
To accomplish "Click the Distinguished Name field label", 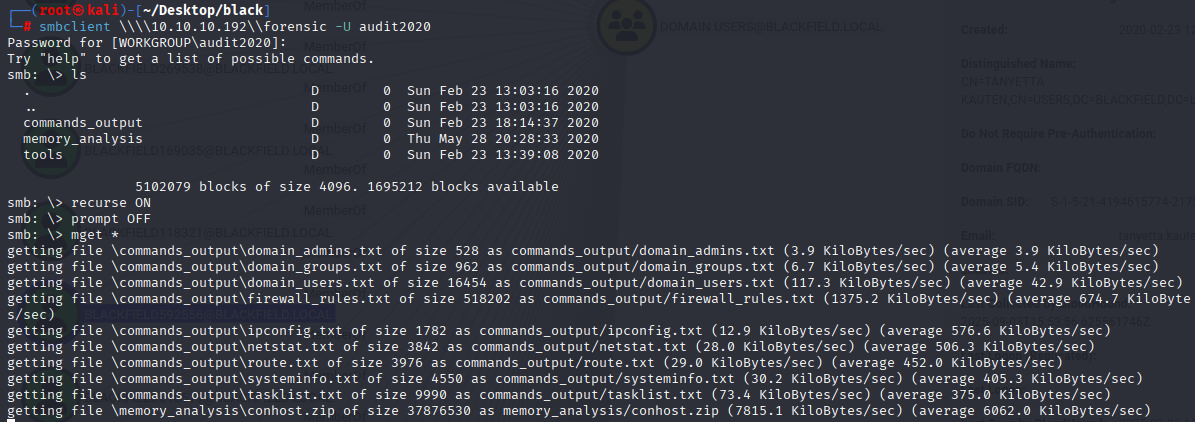I will [x=1018, y=64].
